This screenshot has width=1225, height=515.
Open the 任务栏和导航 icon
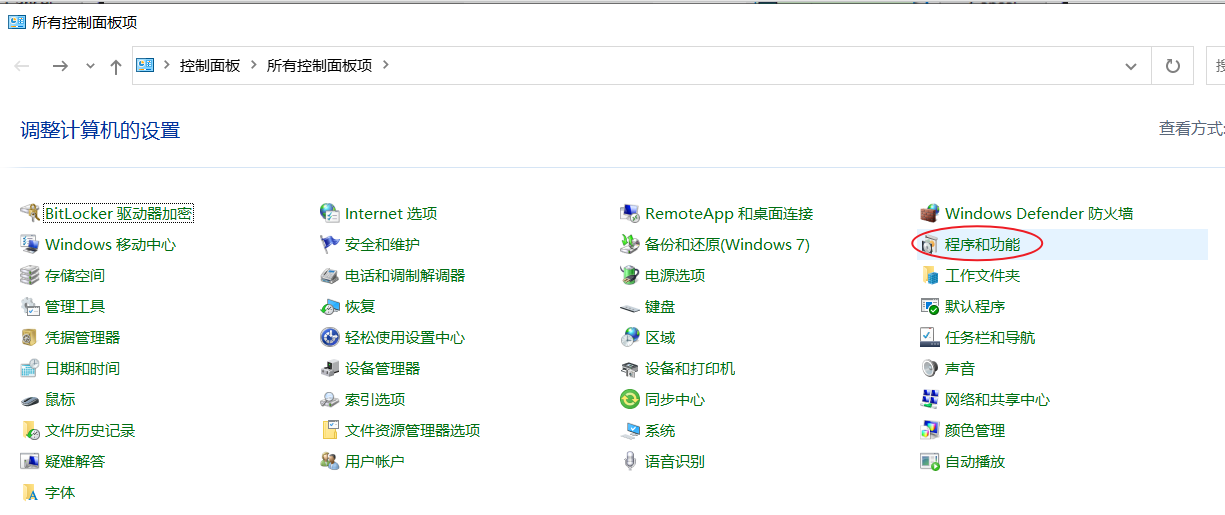[929, 337]
